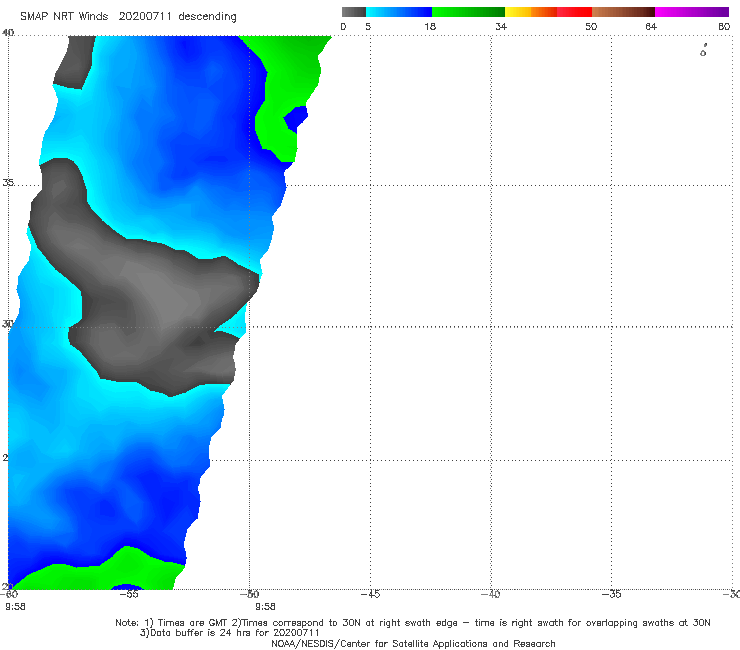
Task: Click latitude label '35' on the left axis
Action: (x=8, y=182)
